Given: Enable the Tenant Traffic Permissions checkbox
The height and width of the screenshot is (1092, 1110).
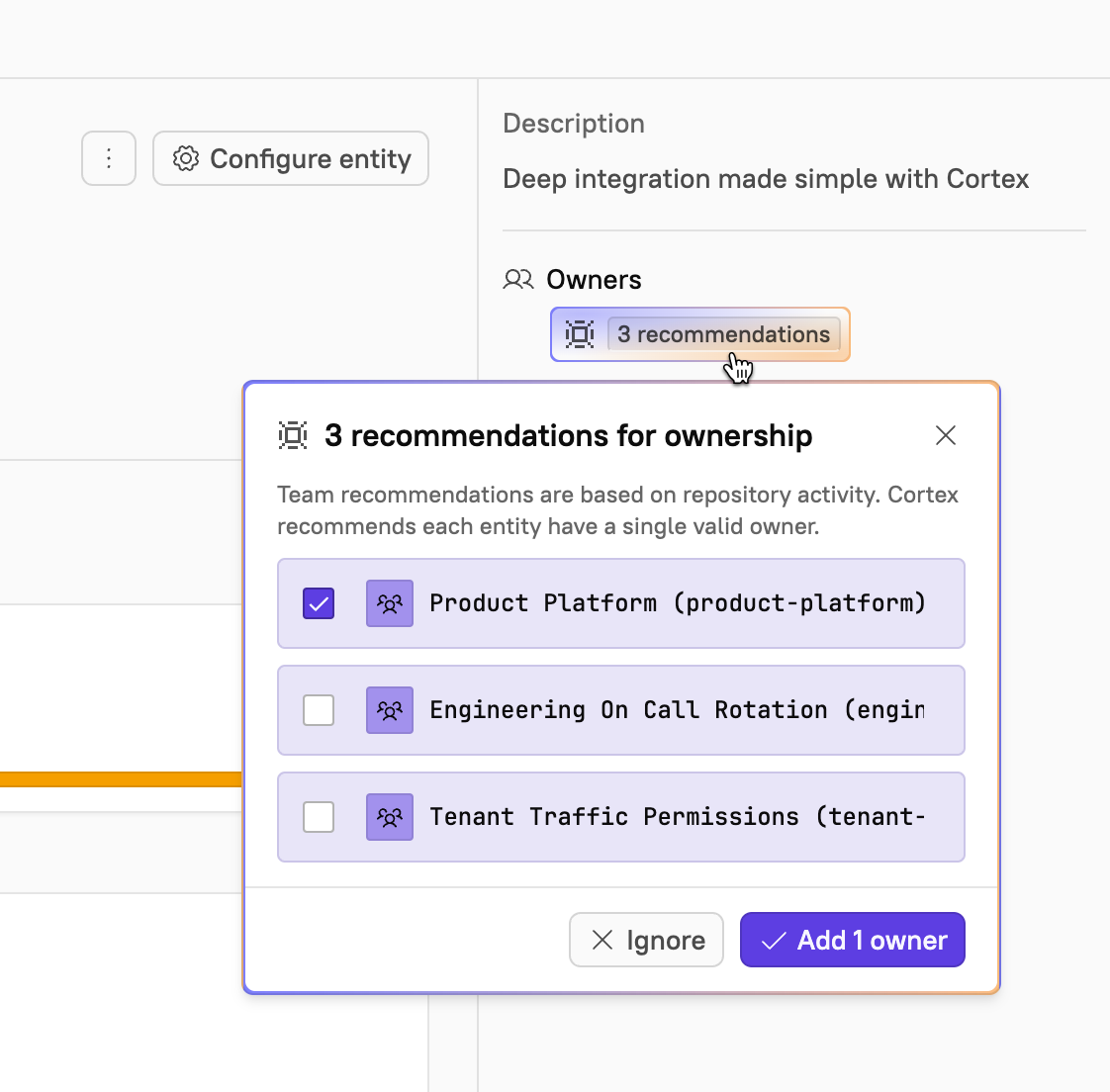Looking at the screenshot, I should pyautogui.click(x=319, y=817).
